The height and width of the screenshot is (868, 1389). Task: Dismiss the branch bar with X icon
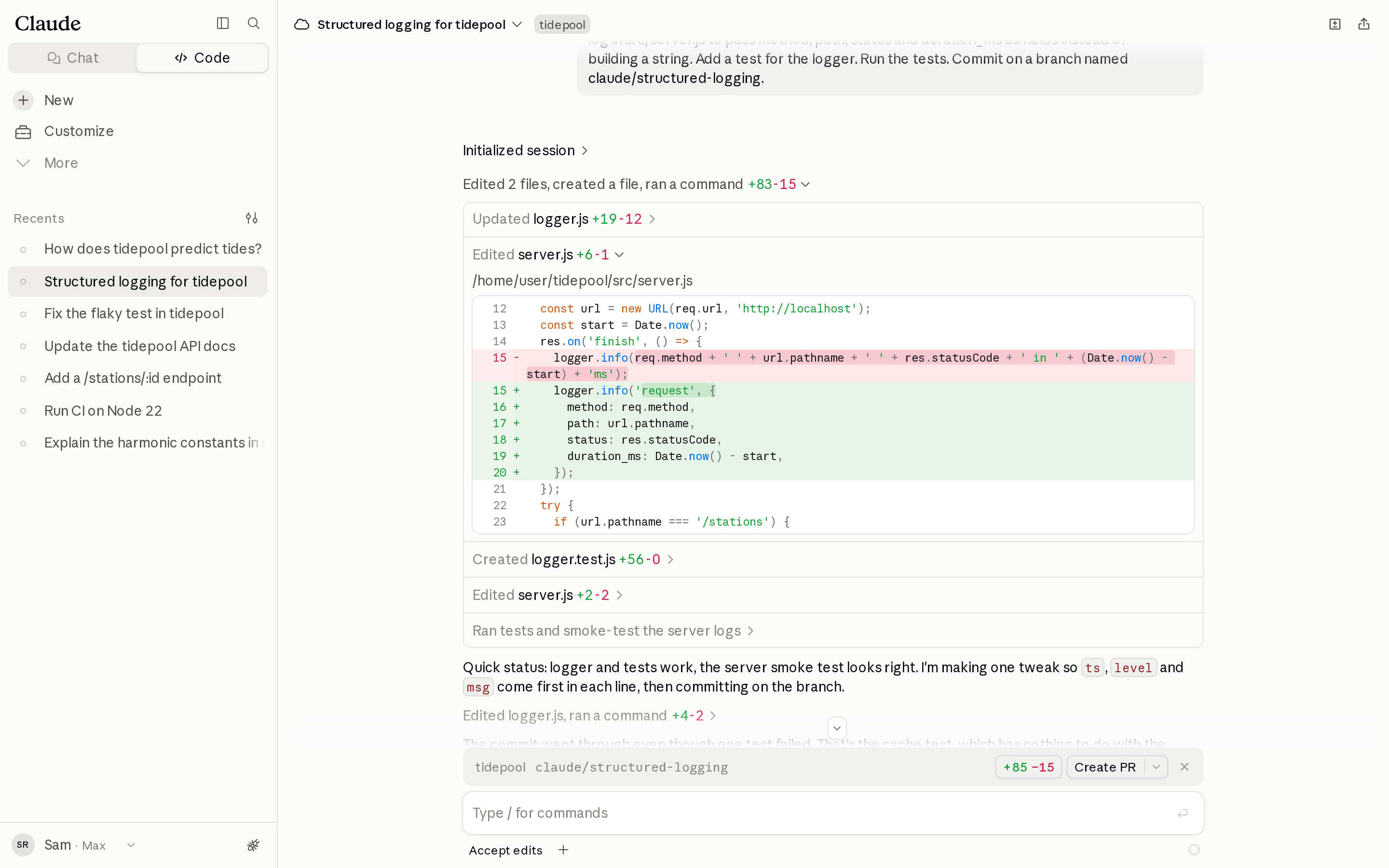1184,767
